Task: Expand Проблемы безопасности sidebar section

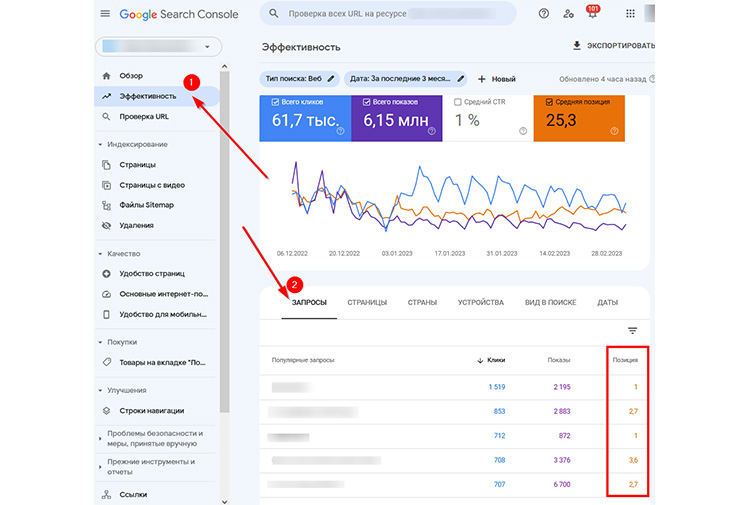Action: click(100, 434)
